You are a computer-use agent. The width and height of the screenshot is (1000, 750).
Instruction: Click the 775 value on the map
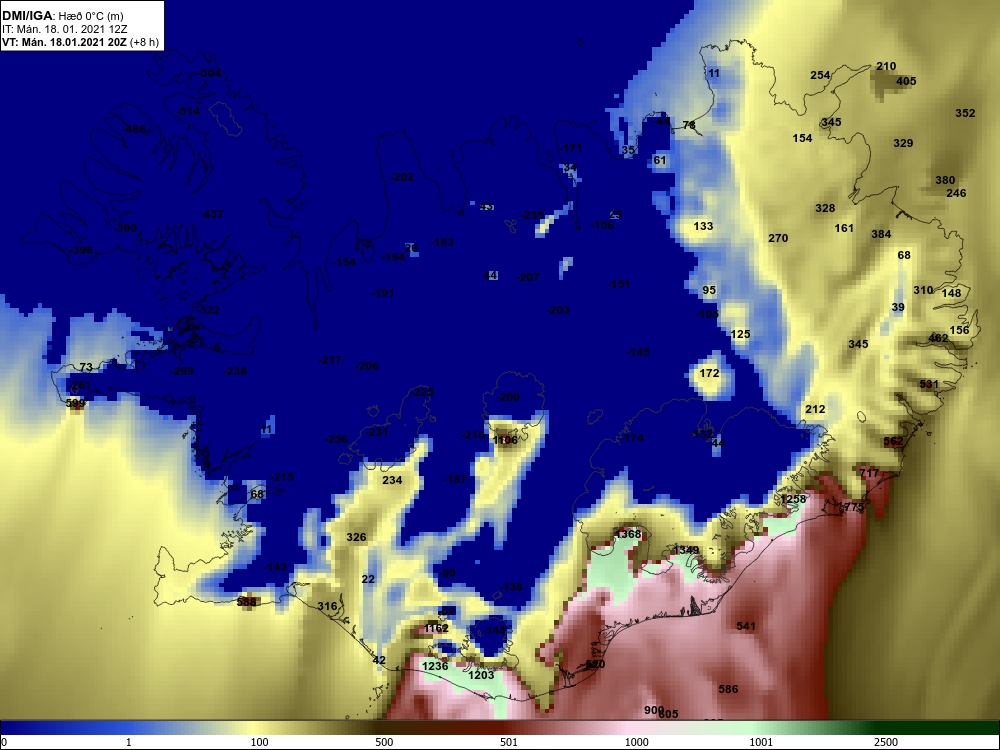pyautogui.click(x=853, y=507)
